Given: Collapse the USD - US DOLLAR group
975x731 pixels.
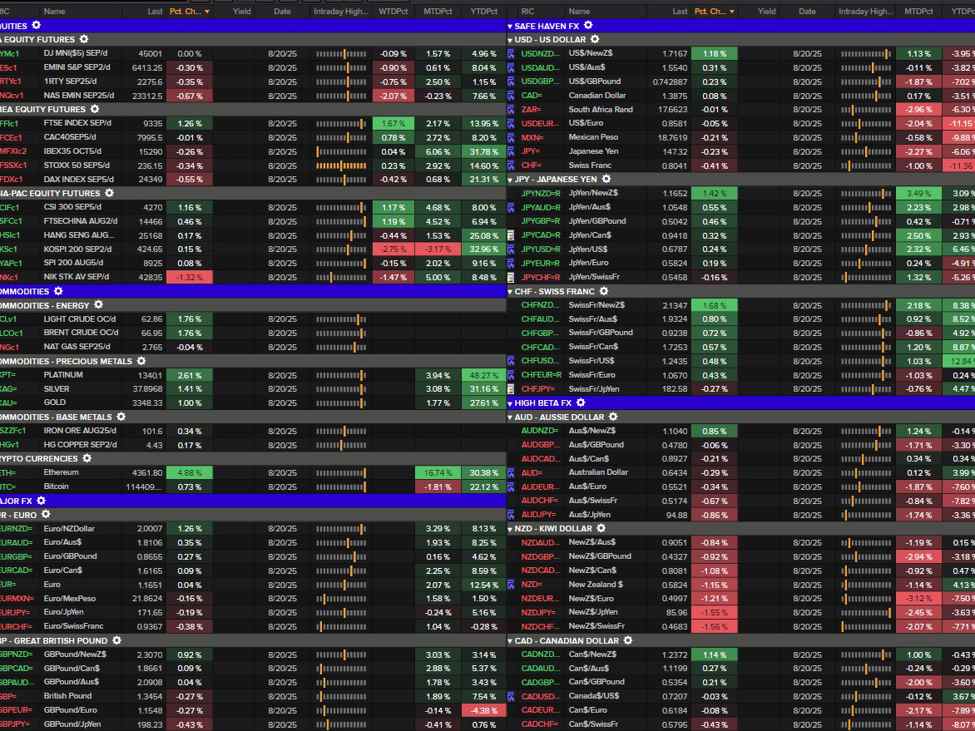Looking at the screenshot, I should pyautogui.click(x=510, y=40).
